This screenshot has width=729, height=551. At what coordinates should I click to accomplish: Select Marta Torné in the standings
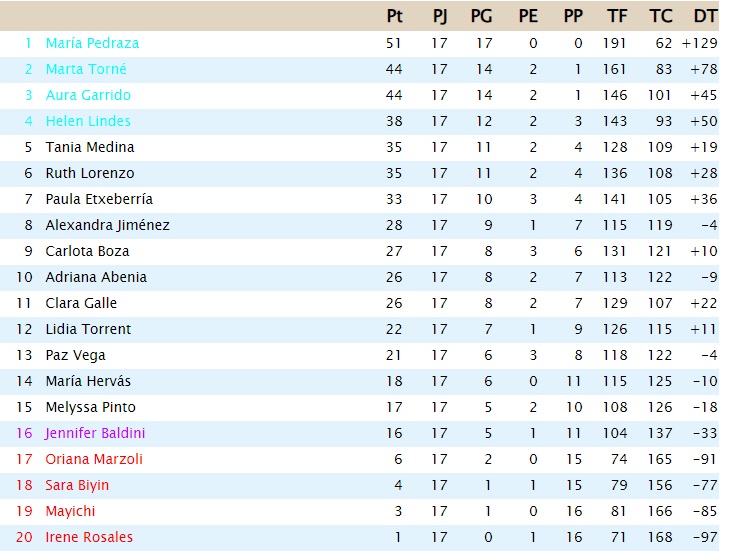pos(86,69)
